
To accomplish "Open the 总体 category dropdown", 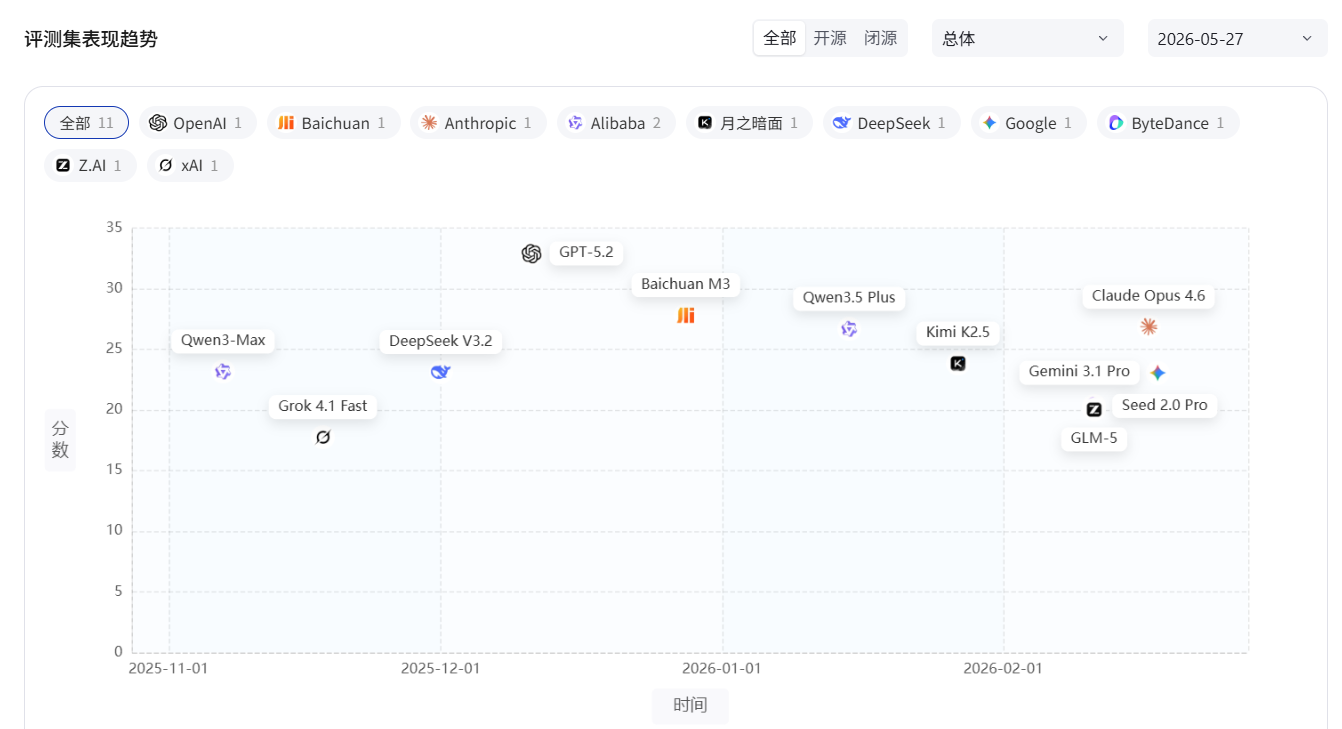I will pos(1028,38).
